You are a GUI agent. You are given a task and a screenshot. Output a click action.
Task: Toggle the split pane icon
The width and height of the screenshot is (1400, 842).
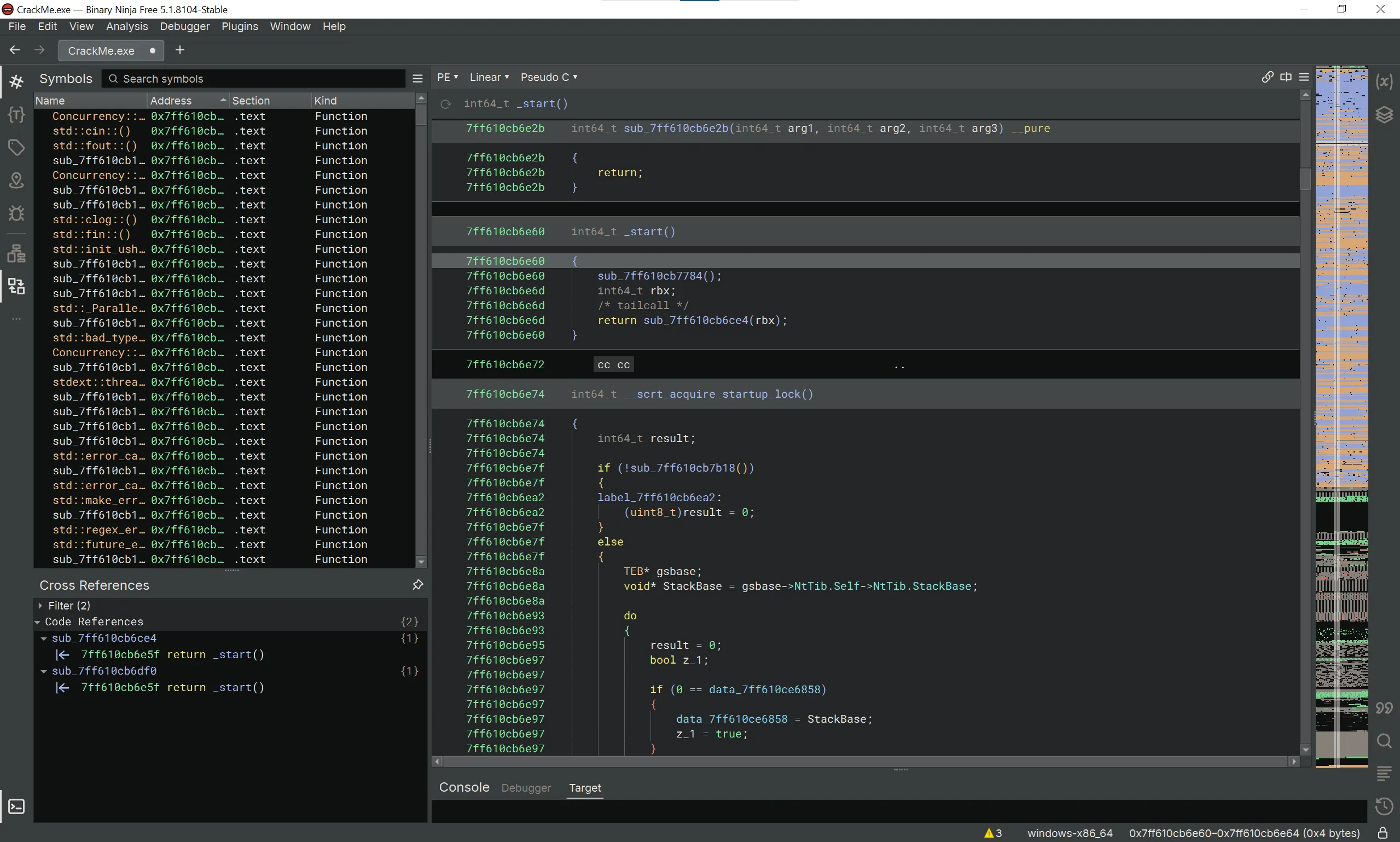pyautogui.click(x=1286, y=77)
